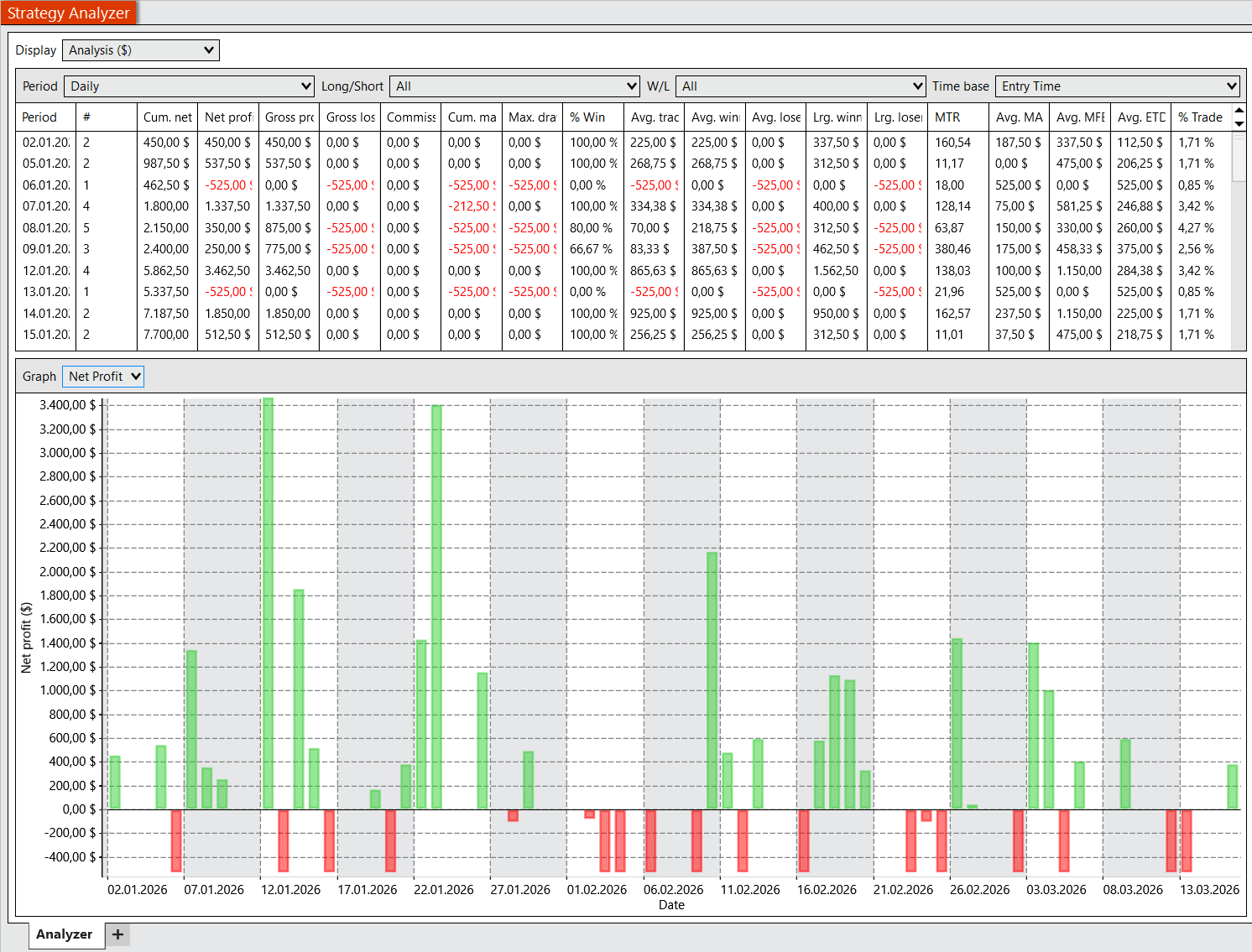The image size is (1252, 952).
Task: Click the scroll up arrow above the table scrollbar
Action: (x=1239, y=111)
